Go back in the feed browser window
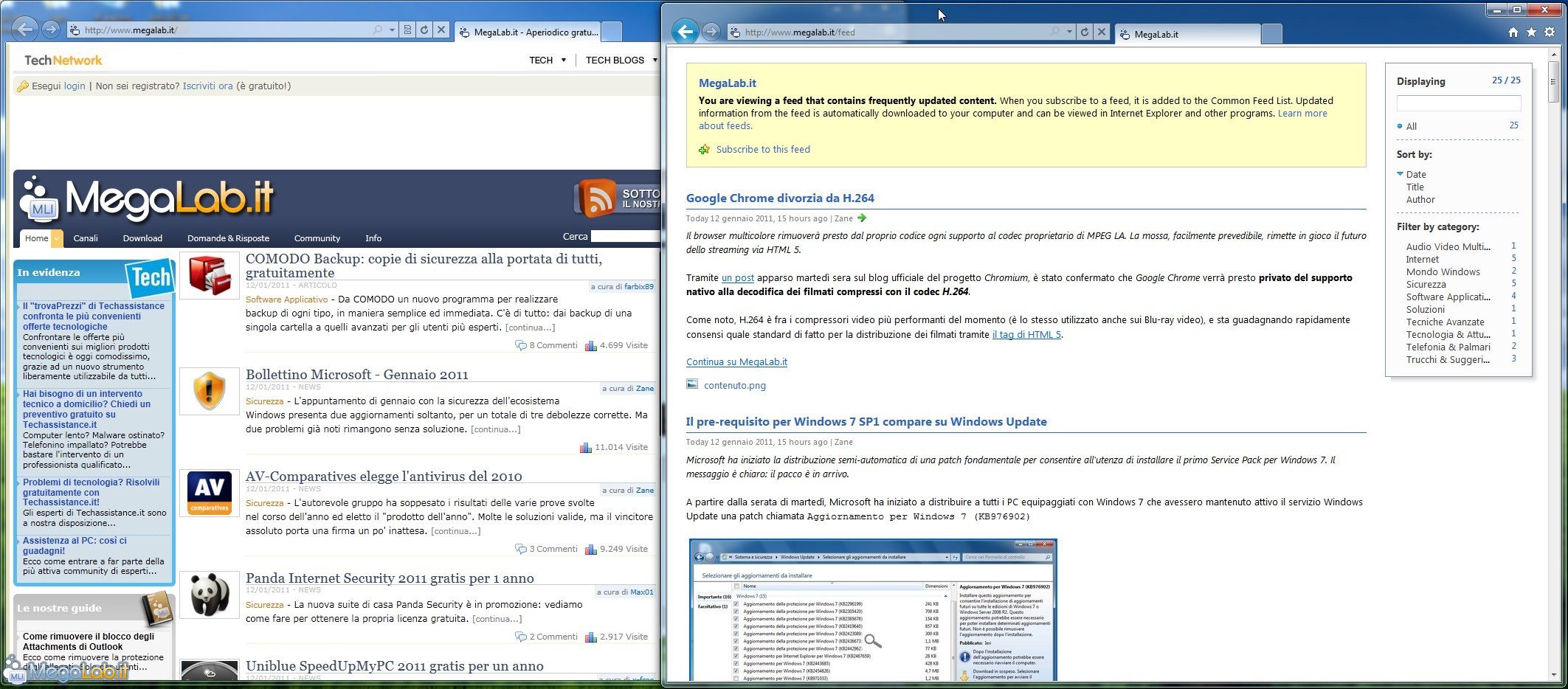This screenshot has height=689, width=1568. (x=685, y=32)
